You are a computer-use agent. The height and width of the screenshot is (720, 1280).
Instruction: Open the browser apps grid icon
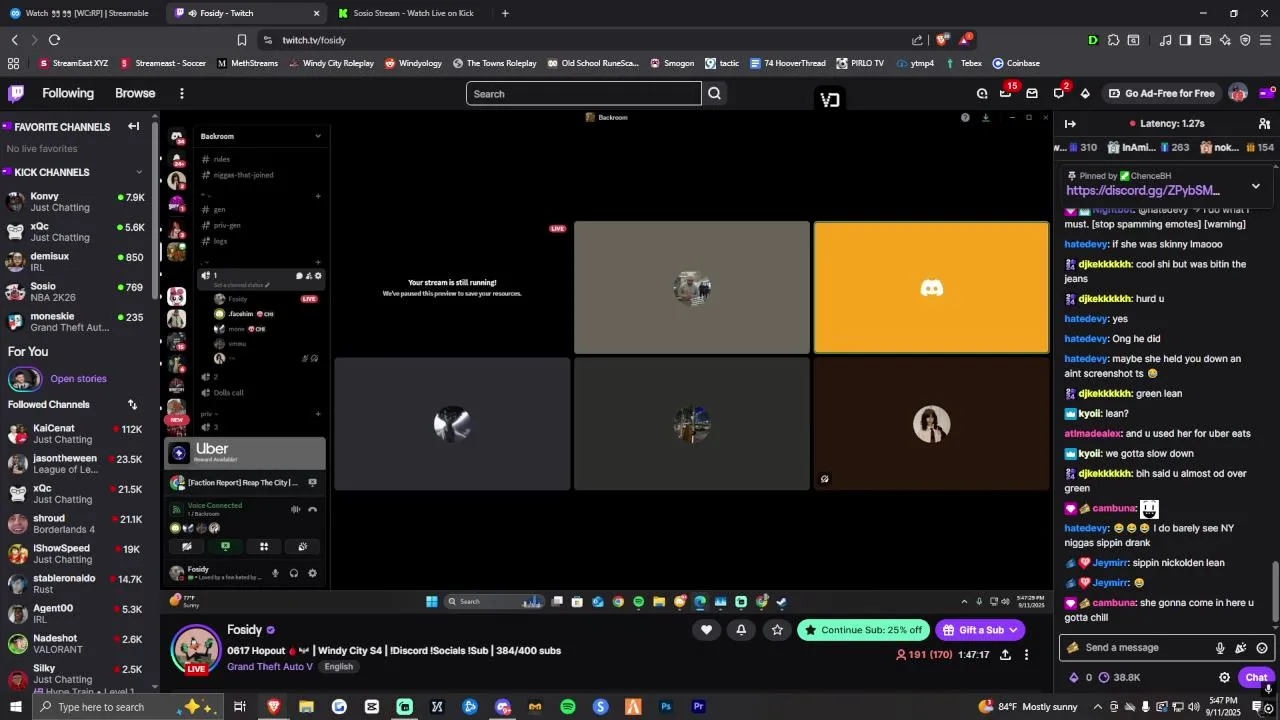click(x=13, y=63)
